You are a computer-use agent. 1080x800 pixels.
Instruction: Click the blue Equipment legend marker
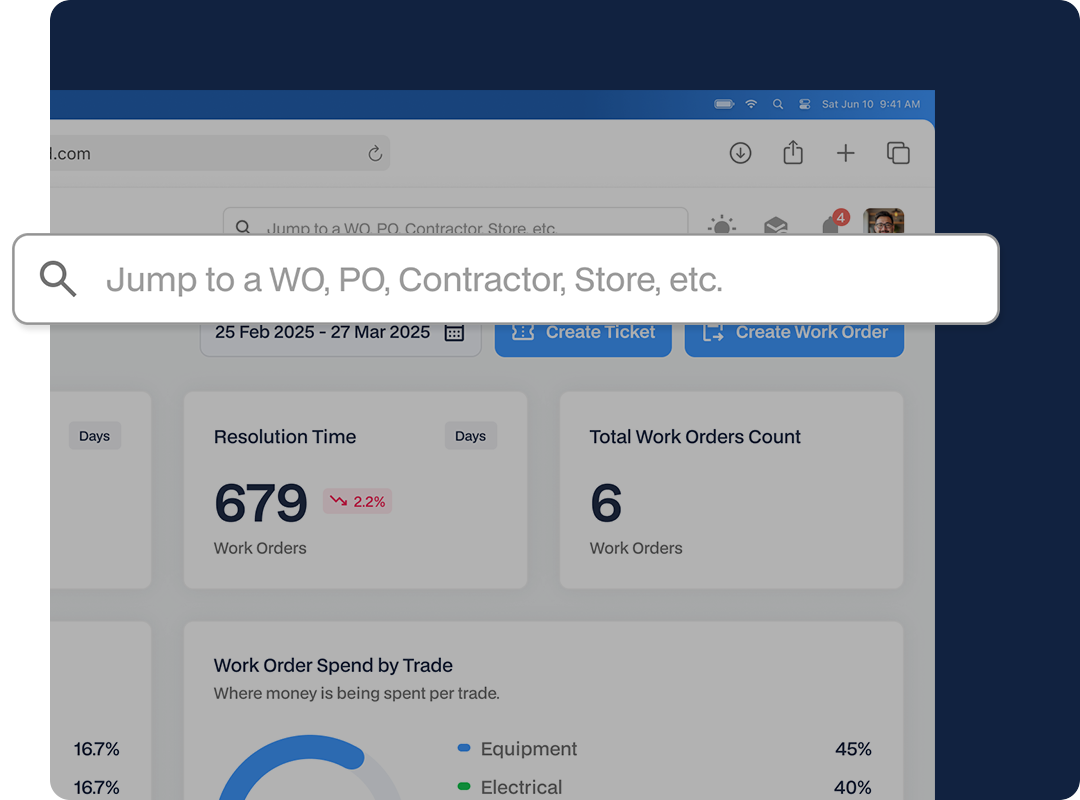pos(464,748)
